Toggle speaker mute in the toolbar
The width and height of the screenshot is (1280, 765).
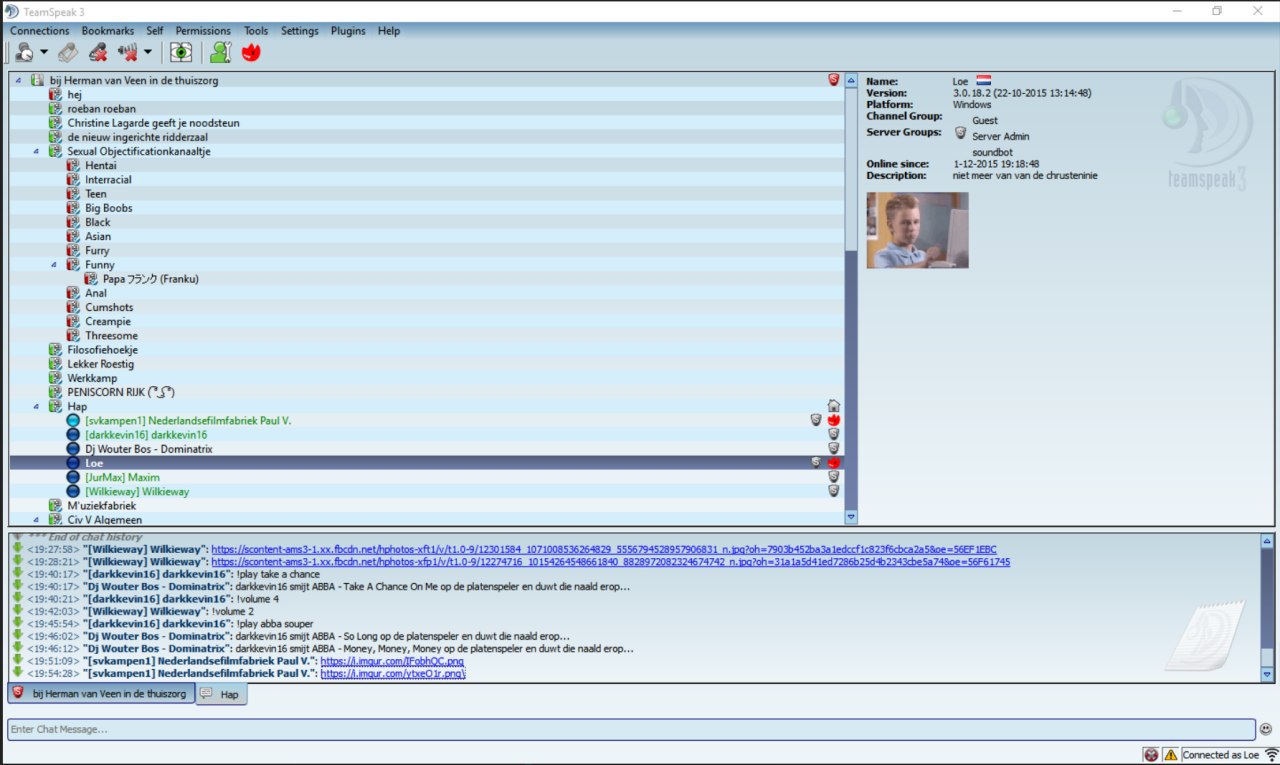tap(127, 53)
